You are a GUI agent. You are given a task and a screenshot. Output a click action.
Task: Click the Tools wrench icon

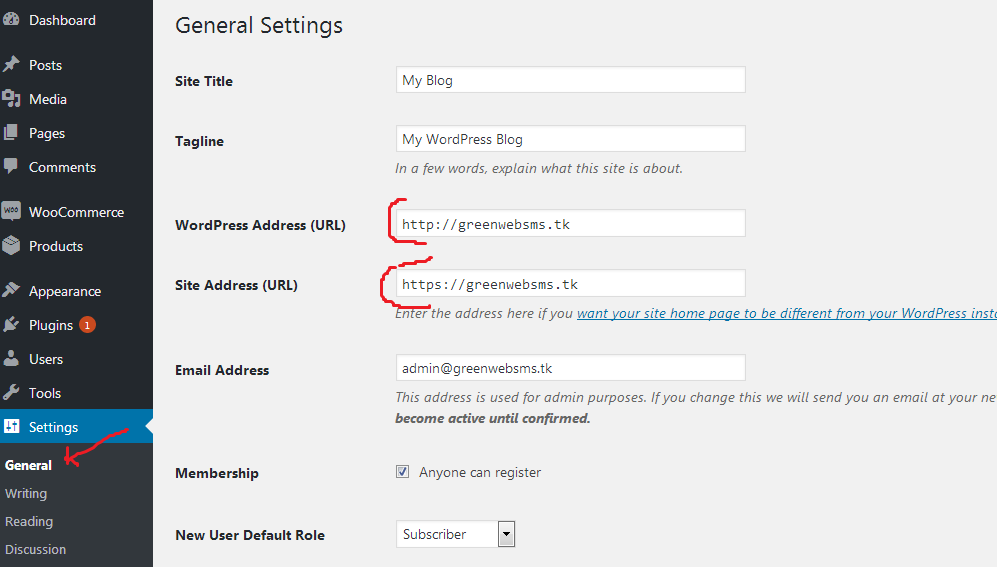tap(11, 393)
